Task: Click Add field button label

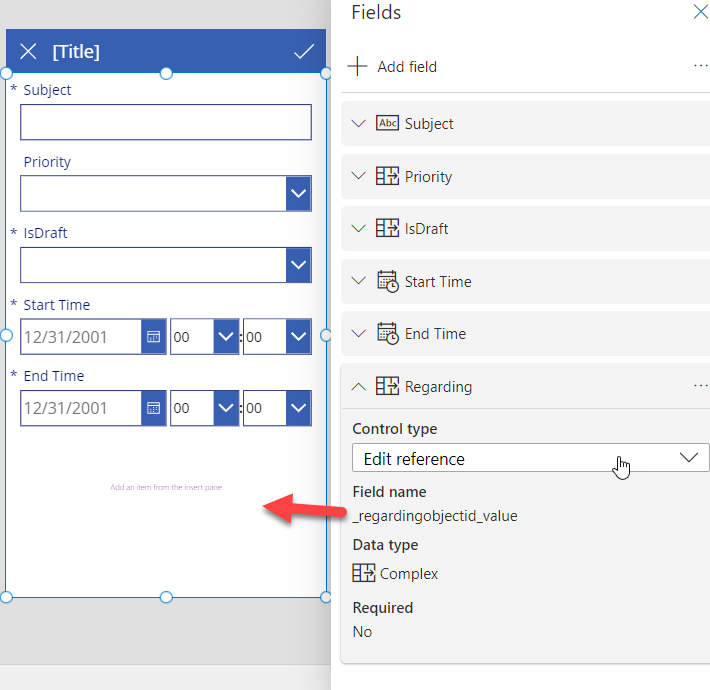Action: click(x=407, y=67)
